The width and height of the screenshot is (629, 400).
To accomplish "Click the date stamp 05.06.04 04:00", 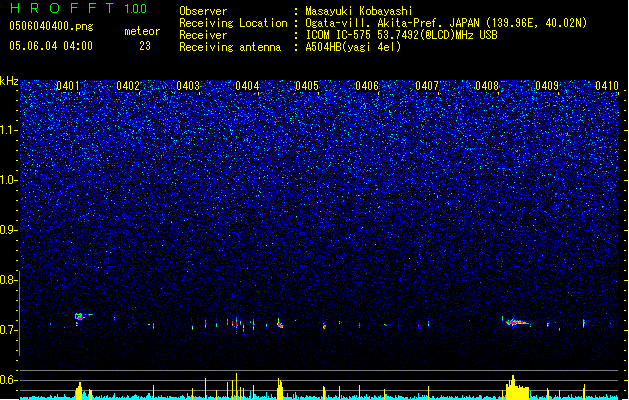I will pyautogui.click(x=51, y=46).
